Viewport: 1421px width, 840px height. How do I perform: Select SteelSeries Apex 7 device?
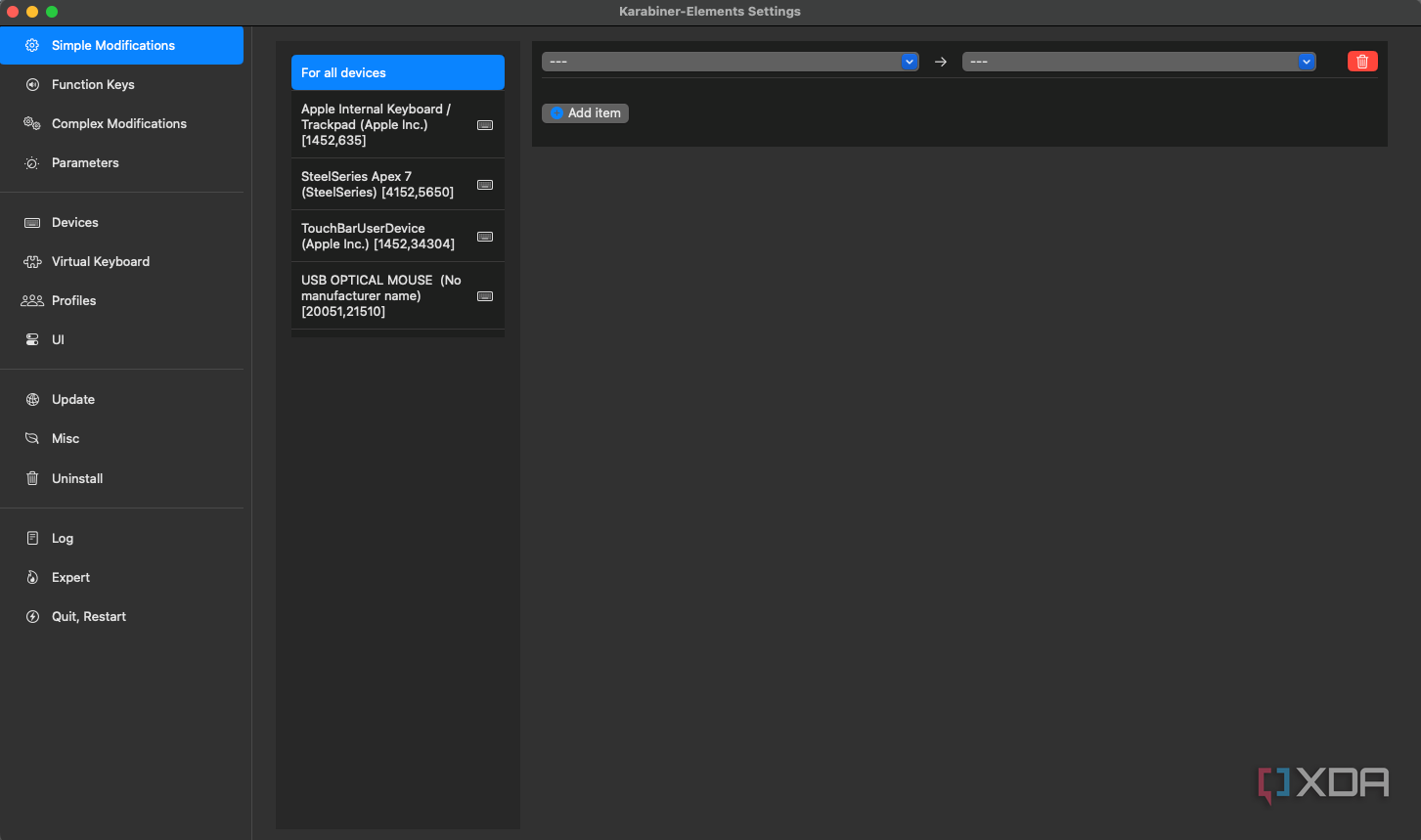click(398, 185)
